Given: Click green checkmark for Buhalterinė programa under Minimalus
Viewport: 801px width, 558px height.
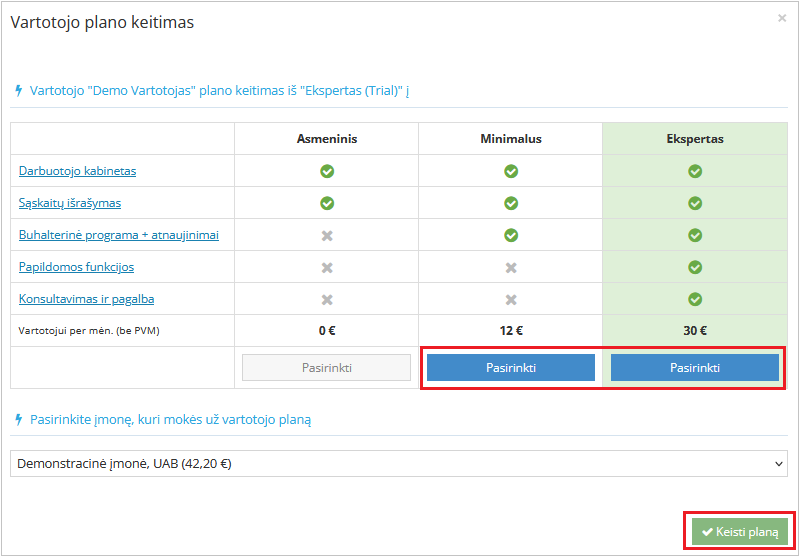Looking at the screenshot, I should [511, 235].
